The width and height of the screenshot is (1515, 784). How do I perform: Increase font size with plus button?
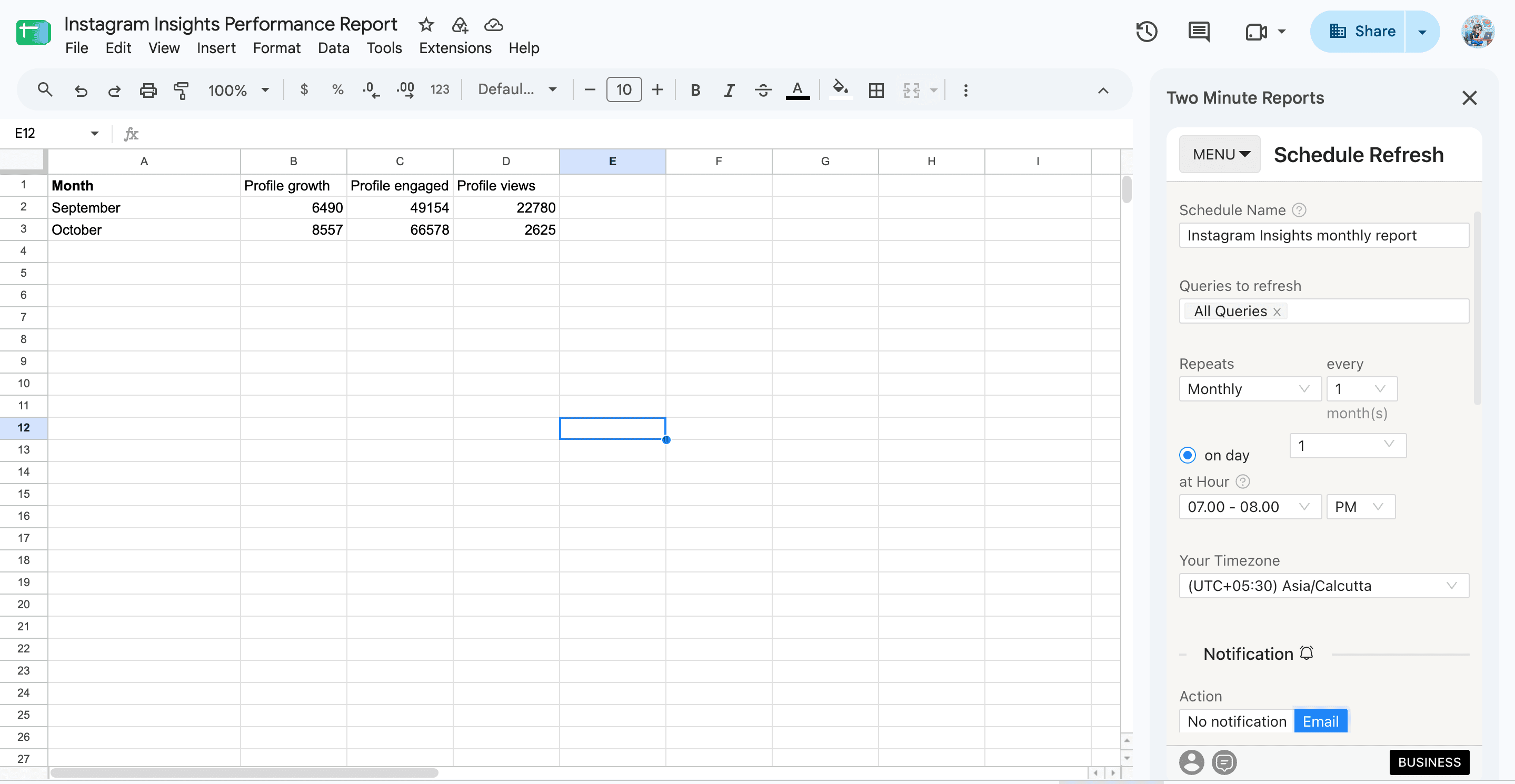pos(657,90)
